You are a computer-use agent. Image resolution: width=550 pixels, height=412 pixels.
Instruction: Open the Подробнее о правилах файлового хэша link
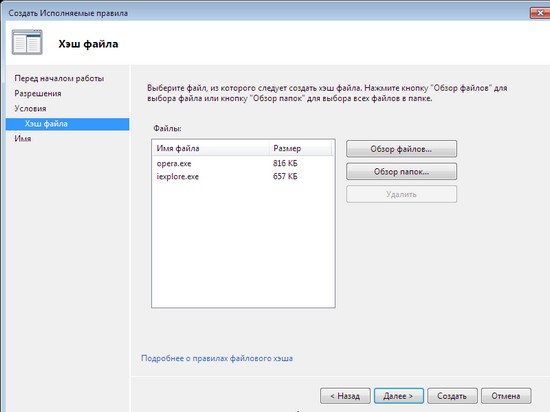pyautogui.click(x=217, y=358)
